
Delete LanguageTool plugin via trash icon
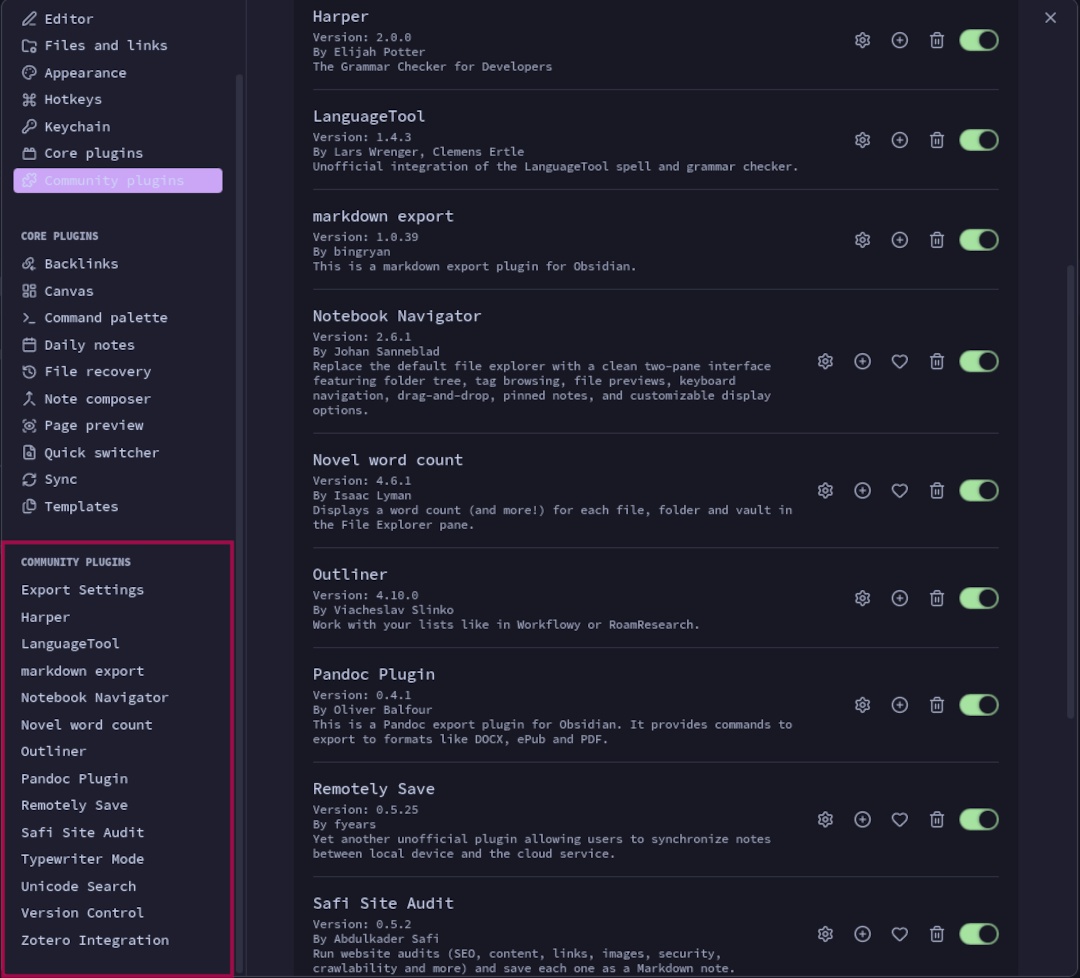(x=937, y=141)
